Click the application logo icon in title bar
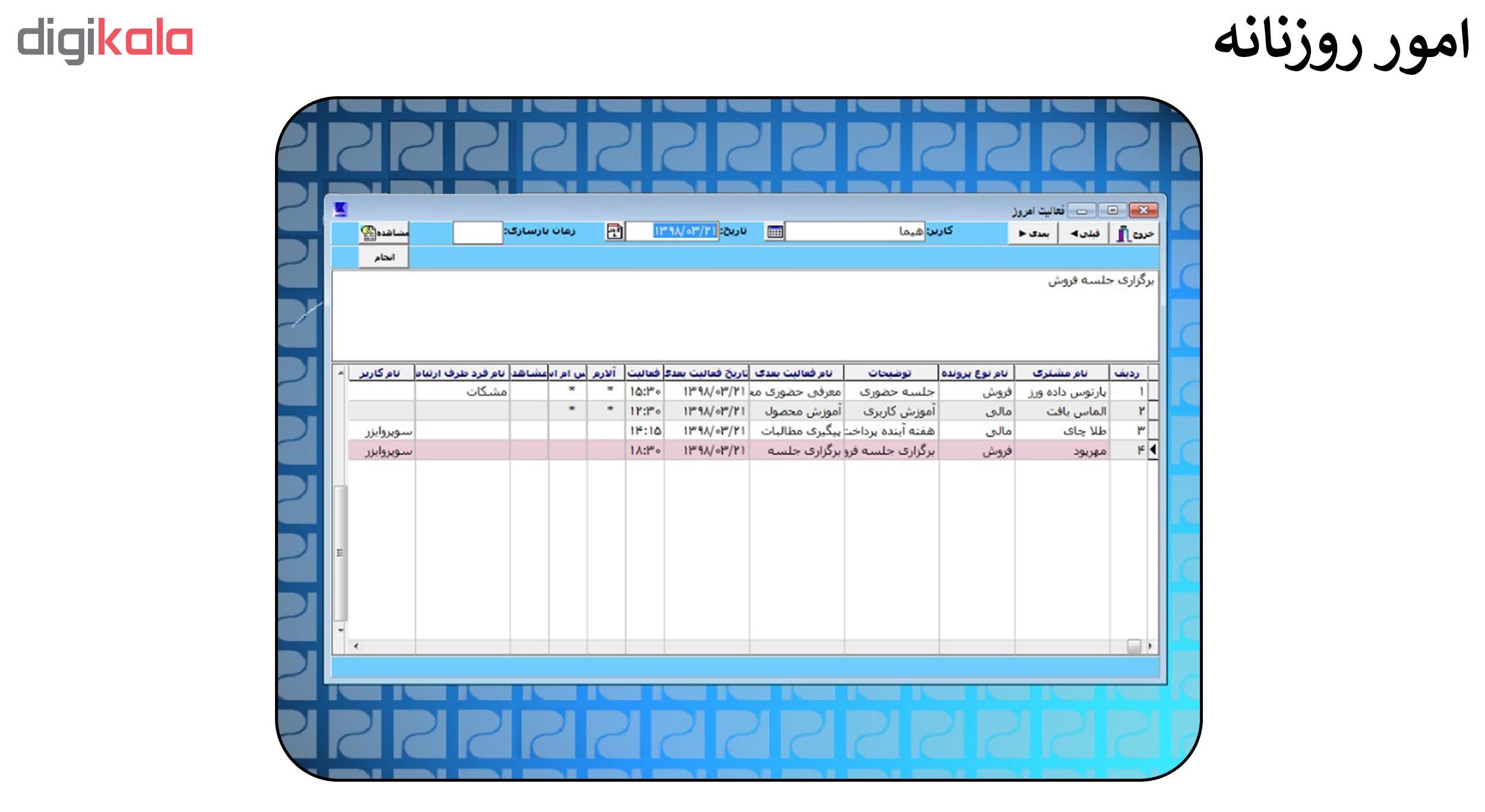Image resolution: width=1485 pixels, height=812 pixels. [340, 209]
